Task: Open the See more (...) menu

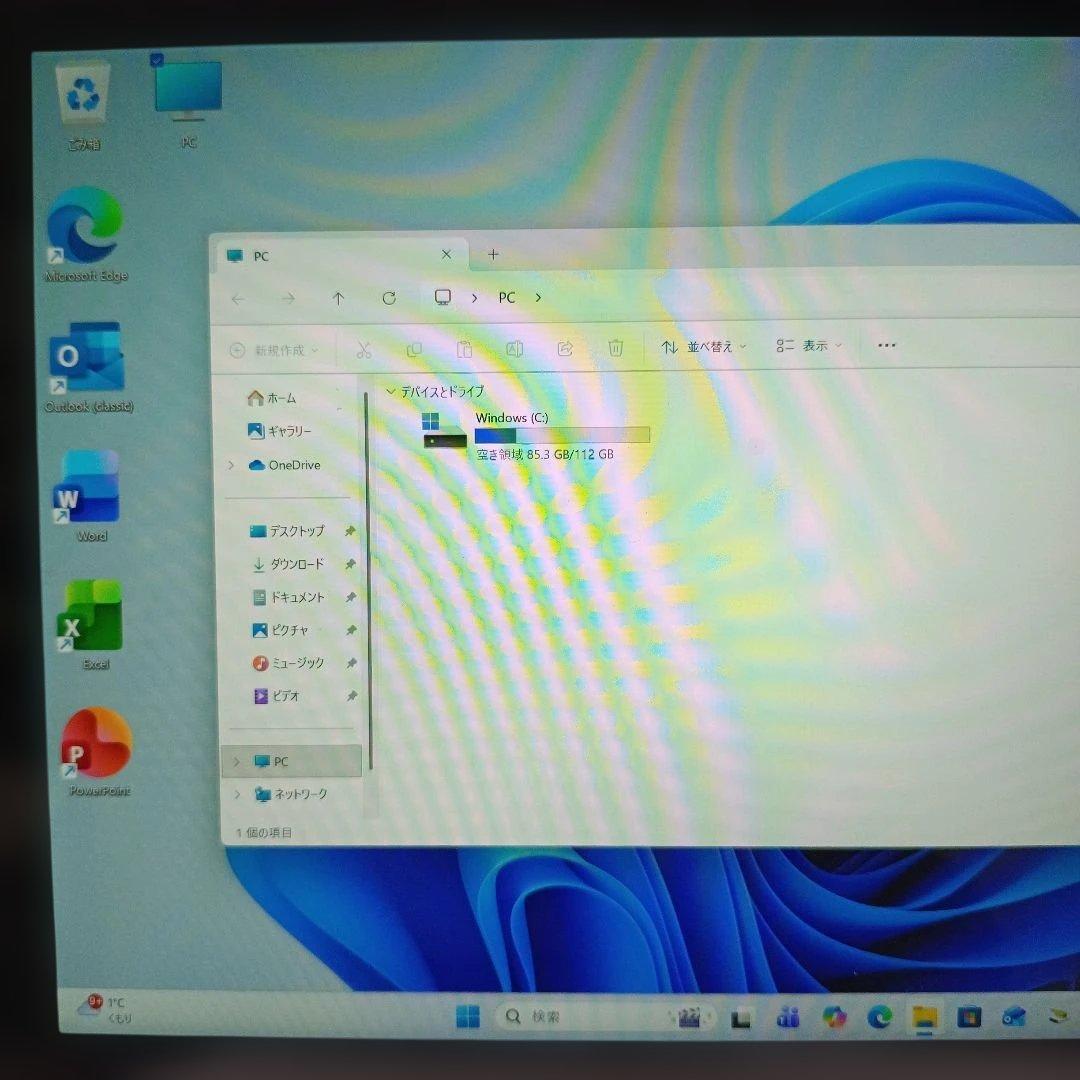Action: (x=885, y=345)
